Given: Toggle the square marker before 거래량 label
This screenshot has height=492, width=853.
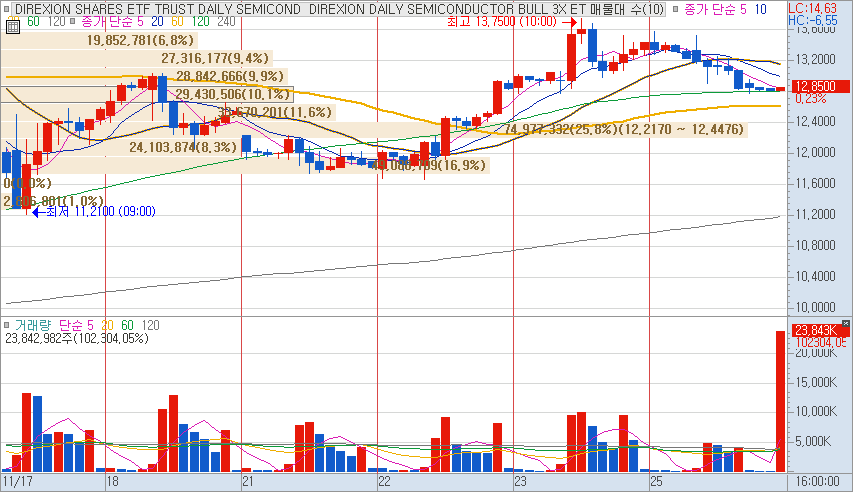Looking at the screenshot, I should 7,325.
